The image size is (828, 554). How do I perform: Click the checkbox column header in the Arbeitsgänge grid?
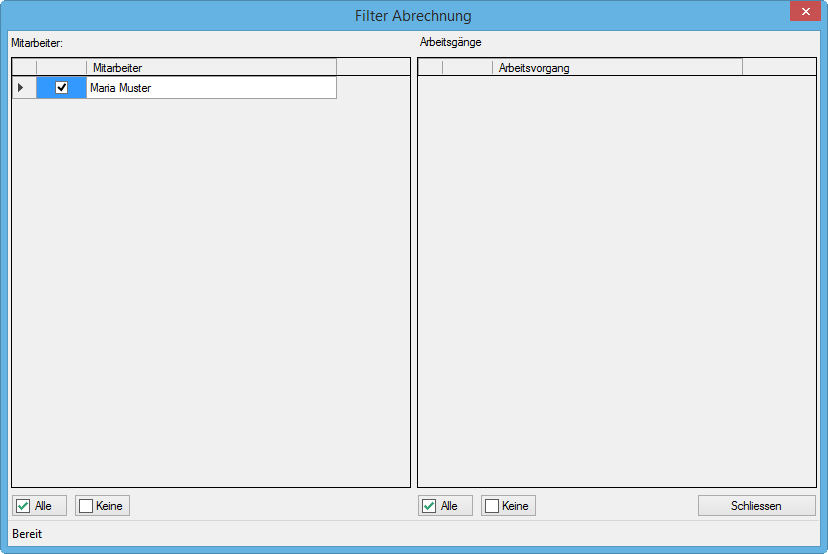pos(467,67)
